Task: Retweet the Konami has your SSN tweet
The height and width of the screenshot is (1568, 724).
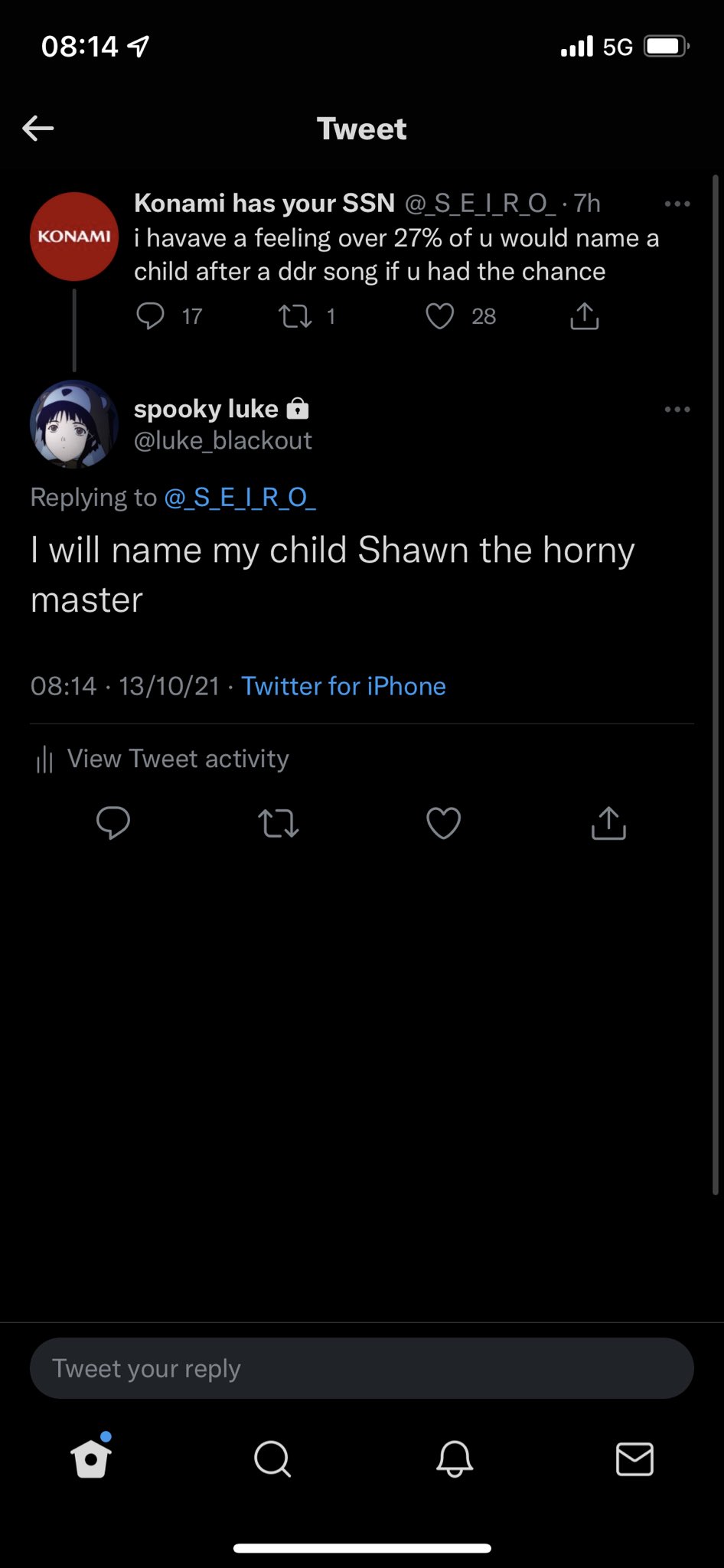Action: [295, 316]
